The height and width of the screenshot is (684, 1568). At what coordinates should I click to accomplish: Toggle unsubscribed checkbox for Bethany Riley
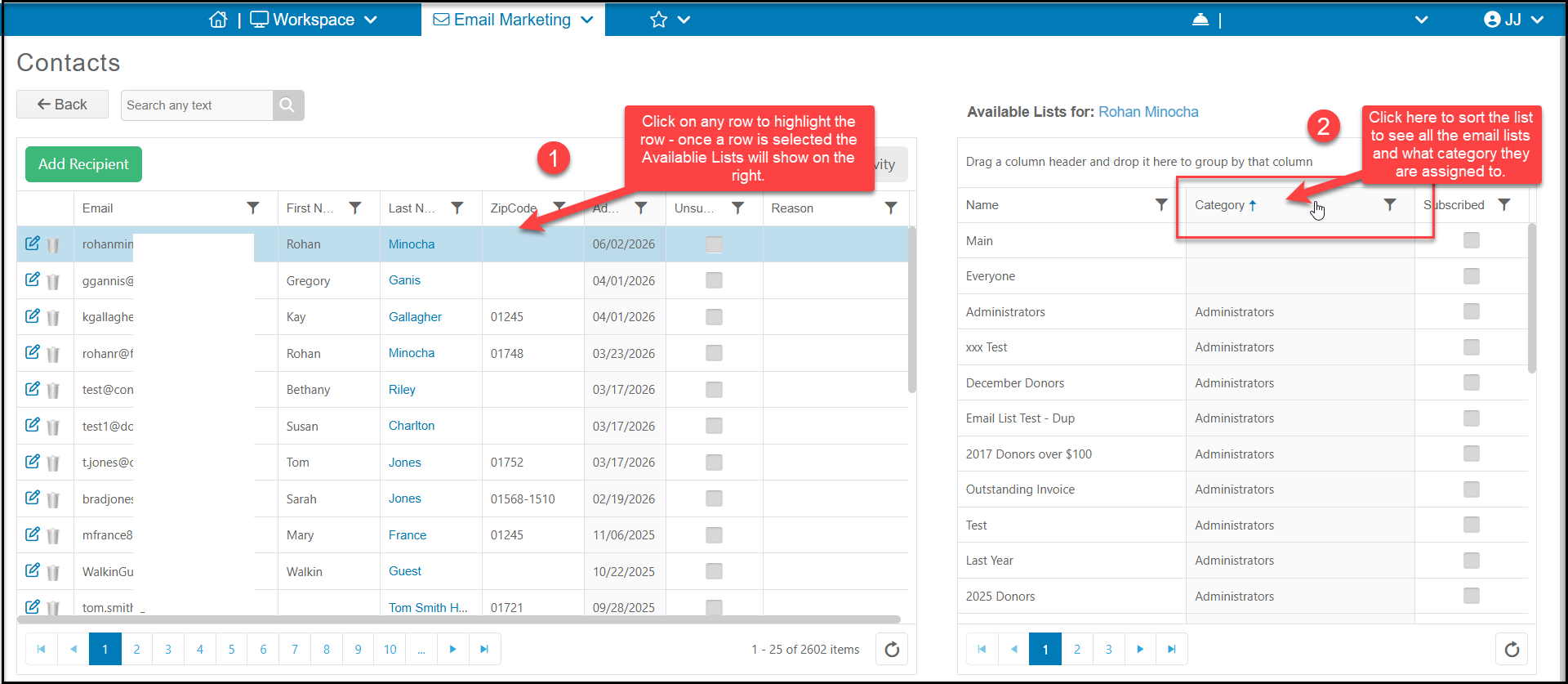click(714, 390)
